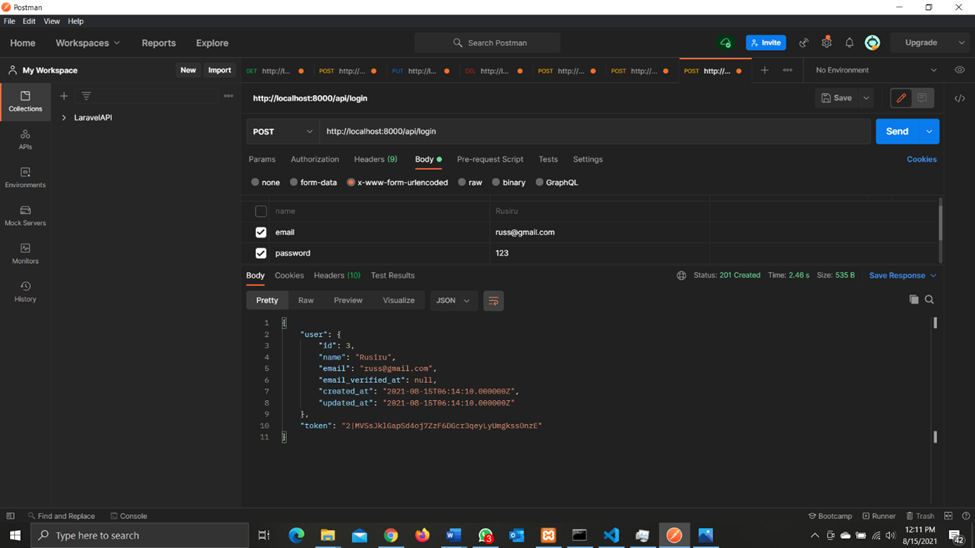Viewport: 975px width, 548px height.
Task: Switch to the Pre-request Script tab
Action: 490,159
